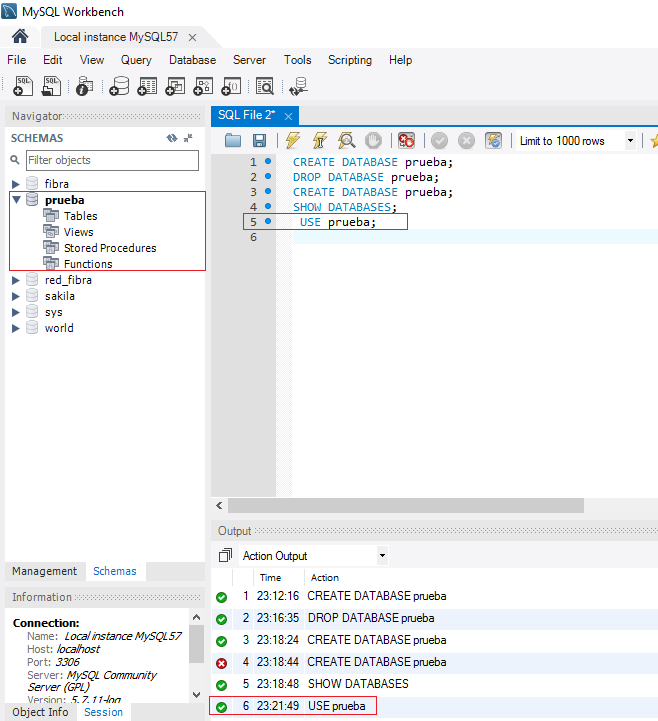Screen dimensions: 658x721
Task: Create a new schema icon
Action: tap(119, 86)
